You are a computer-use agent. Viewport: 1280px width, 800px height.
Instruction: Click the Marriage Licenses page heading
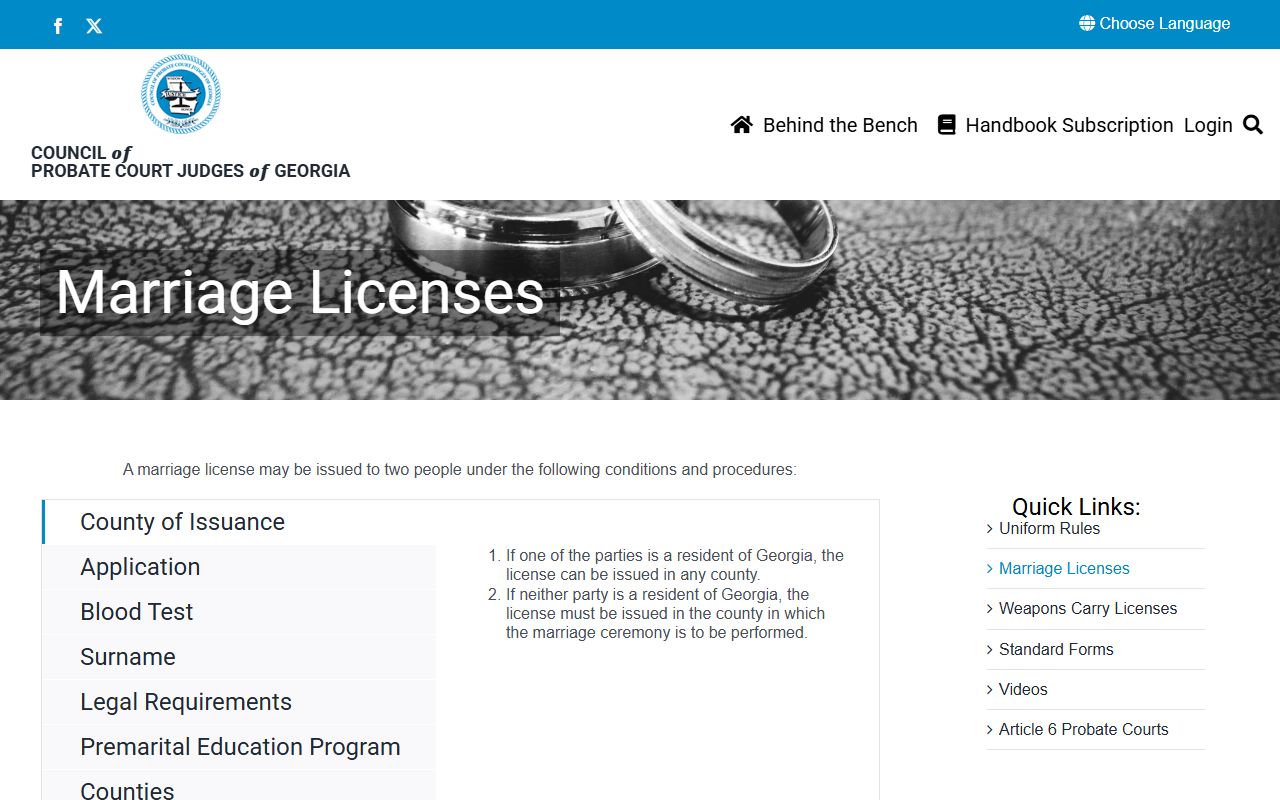[300, 292]
